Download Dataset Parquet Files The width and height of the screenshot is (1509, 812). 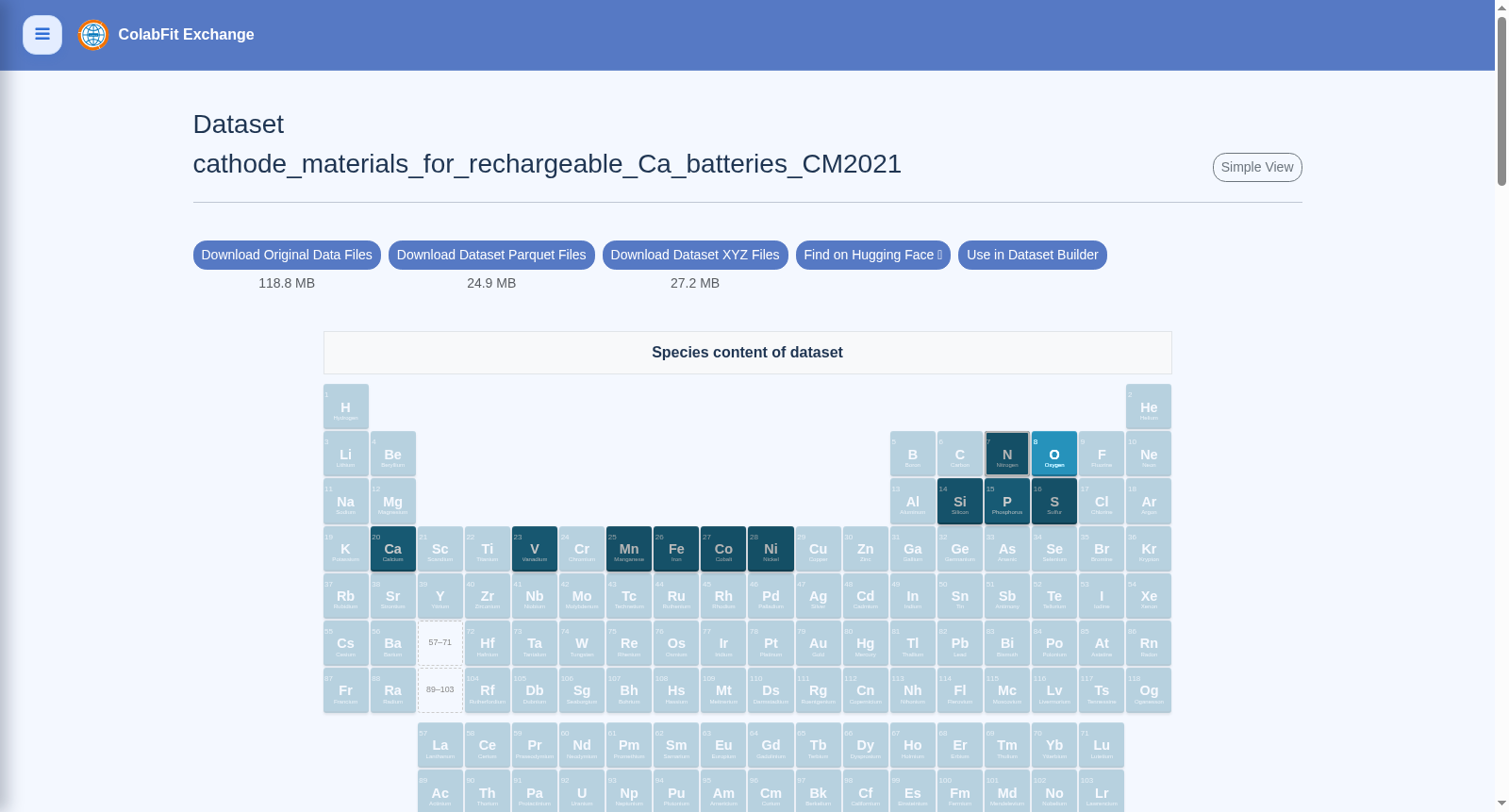point(491,255)
